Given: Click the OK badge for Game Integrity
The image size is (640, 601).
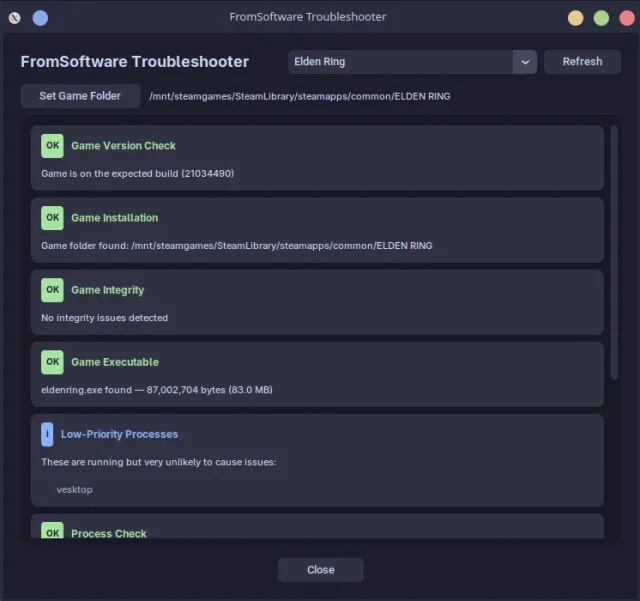Looking at the screenshot, I should 52,290.
